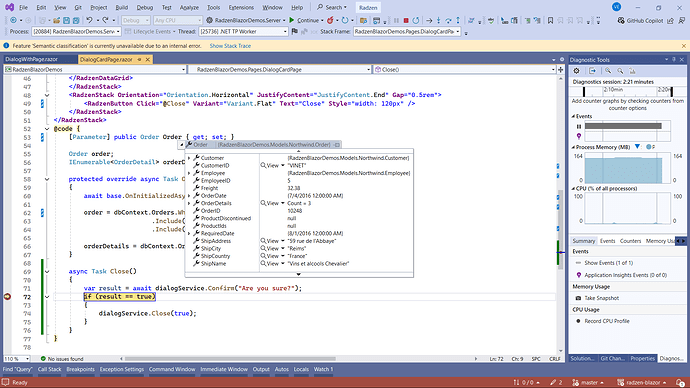Click the Search box in title bar
The height and width of the screenshot is (388, 690).
pyautogui.click(x=332, y=7)
